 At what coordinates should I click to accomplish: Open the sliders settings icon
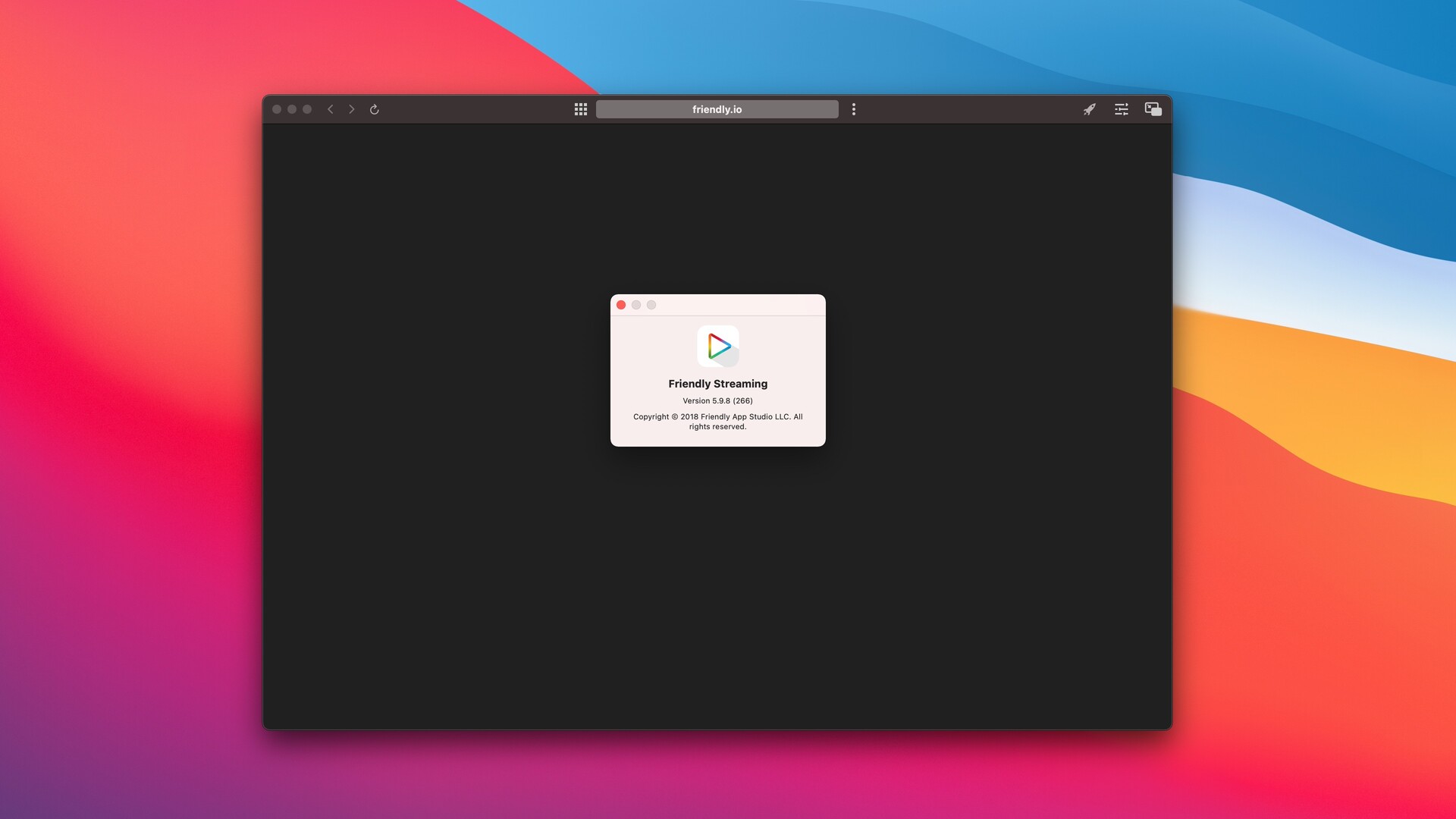[1122, 109]
